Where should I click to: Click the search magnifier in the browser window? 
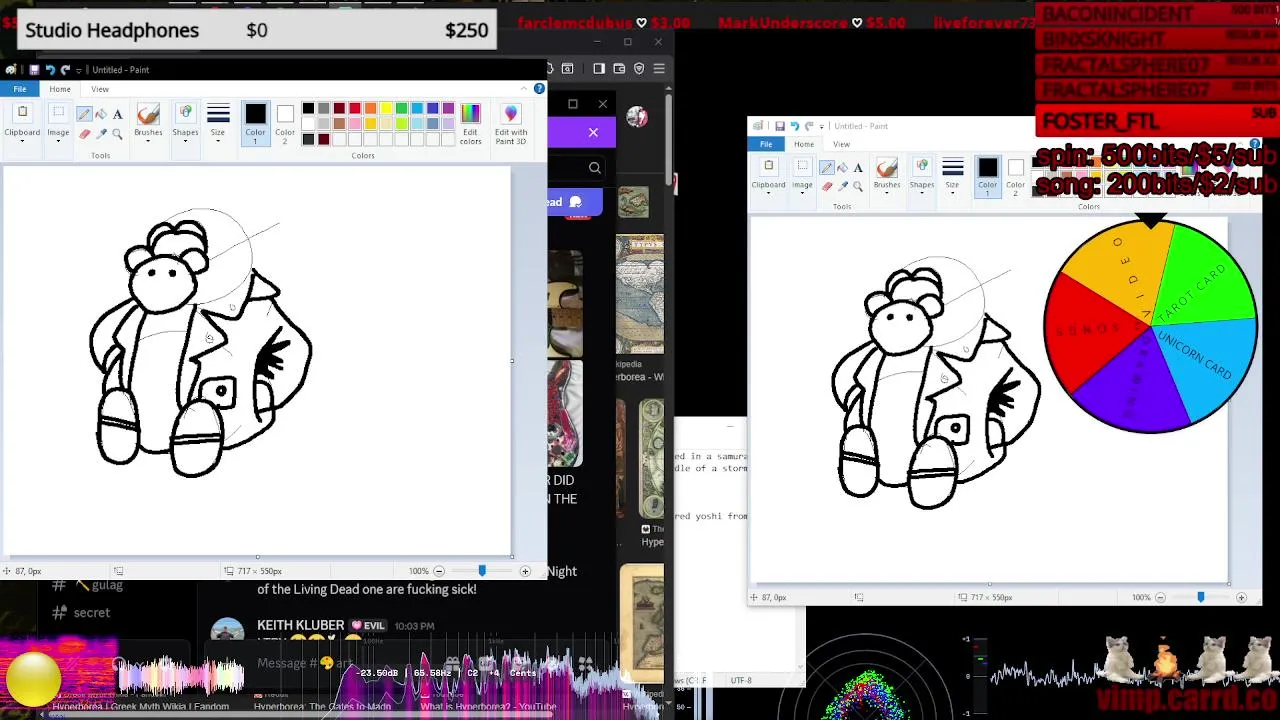594,168
